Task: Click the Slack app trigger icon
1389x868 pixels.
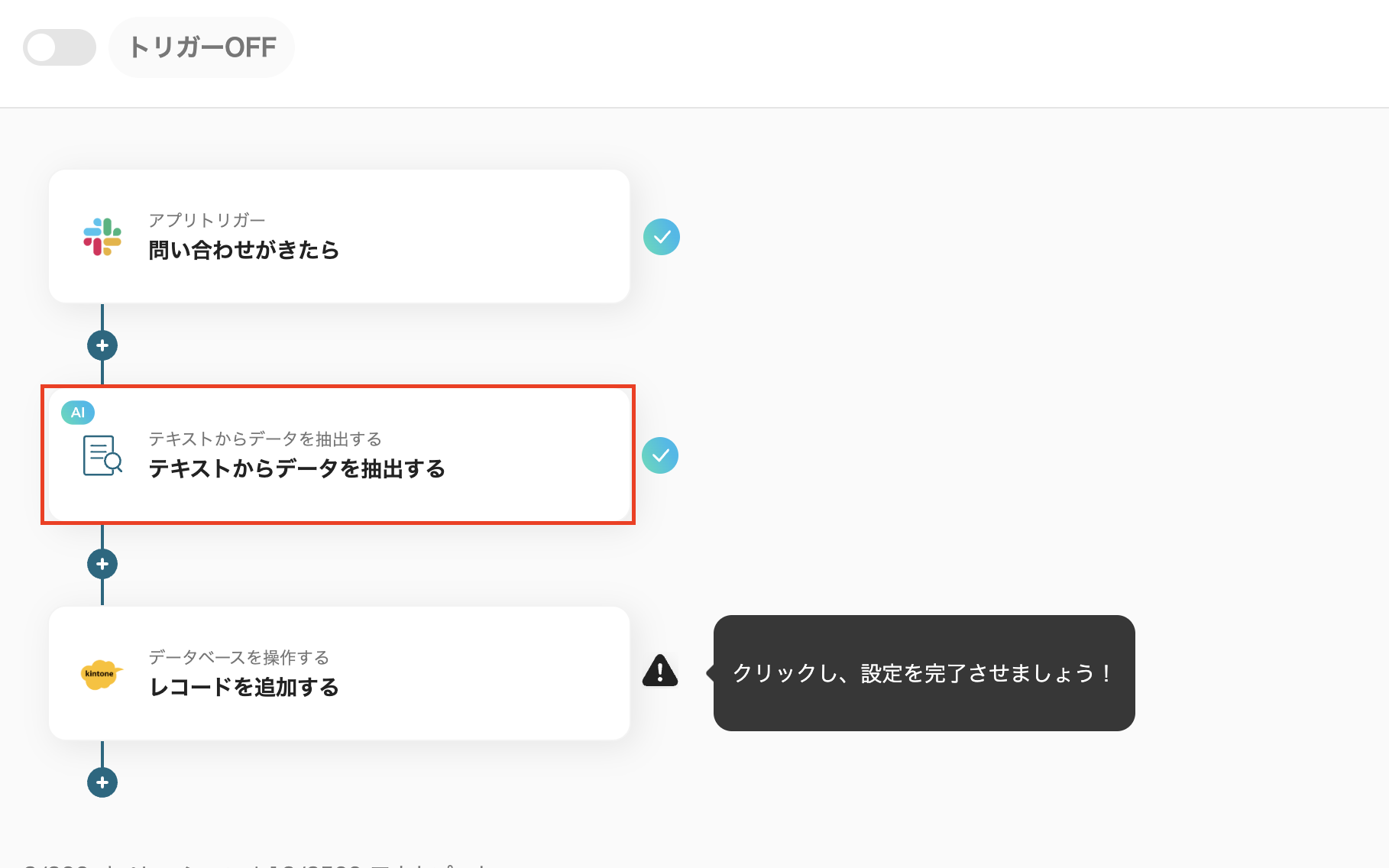Action: pos(103,237)
